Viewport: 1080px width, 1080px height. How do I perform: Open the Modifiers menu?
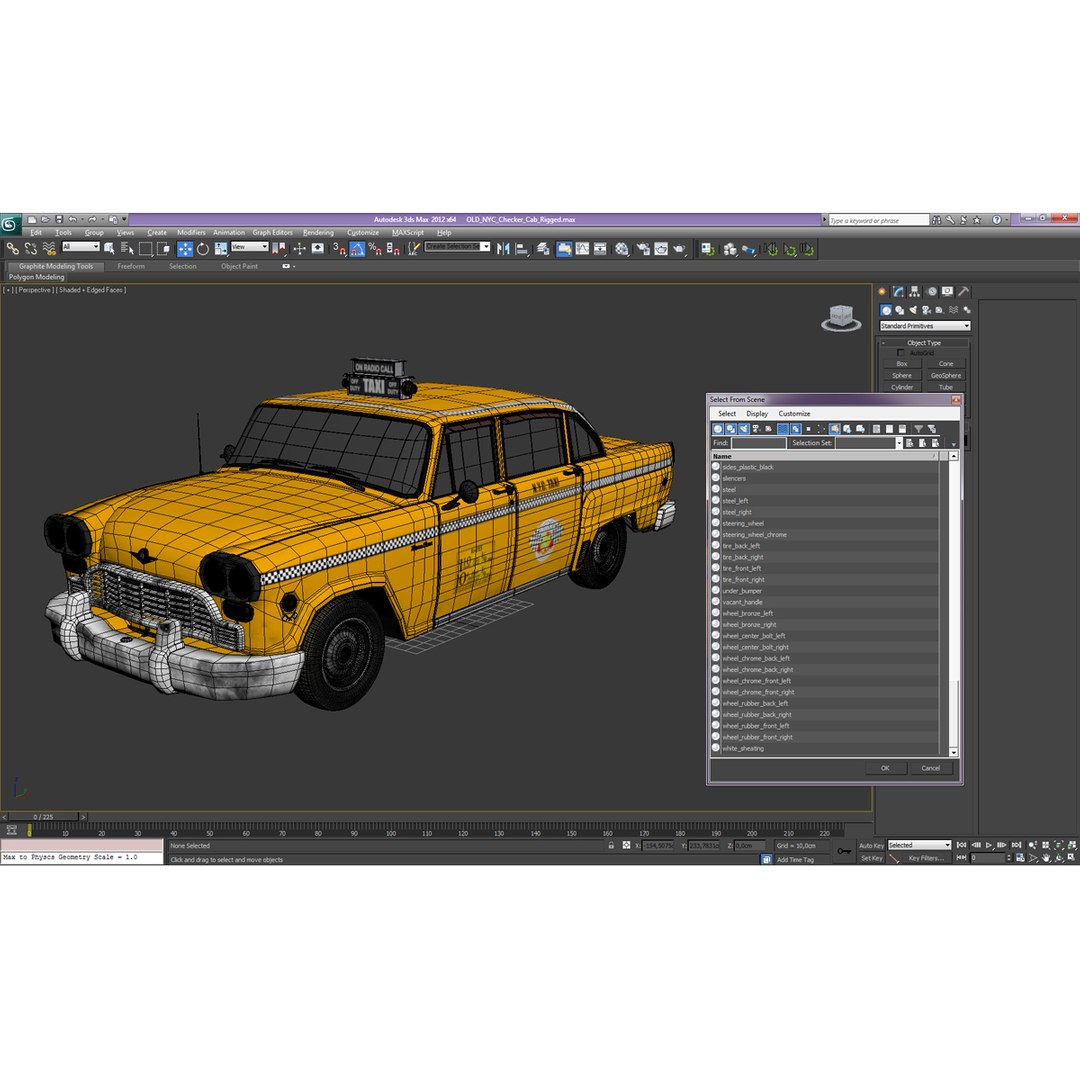[191, 233]
